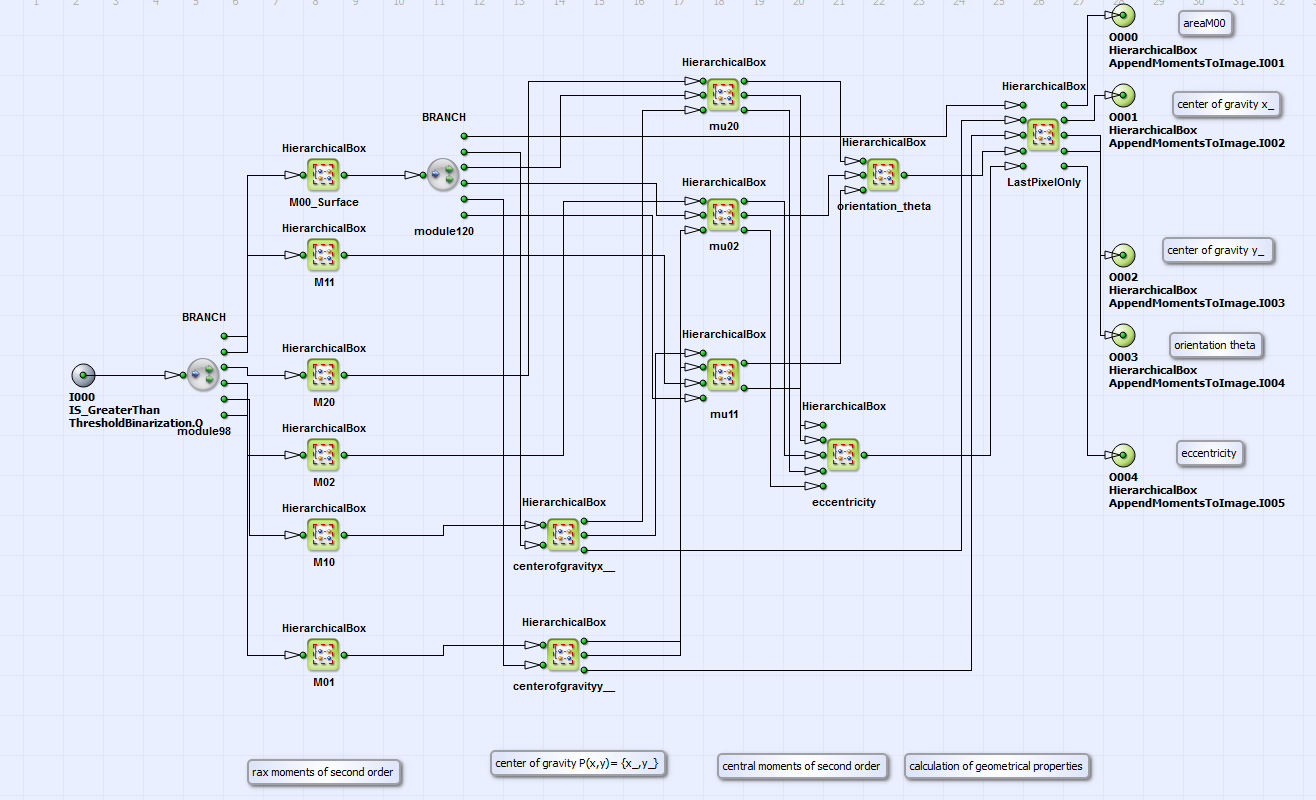The height and width of the screenshot is (800, 1316).
Task: Click the 'orientation theta' comment label
Action: 1215,346
